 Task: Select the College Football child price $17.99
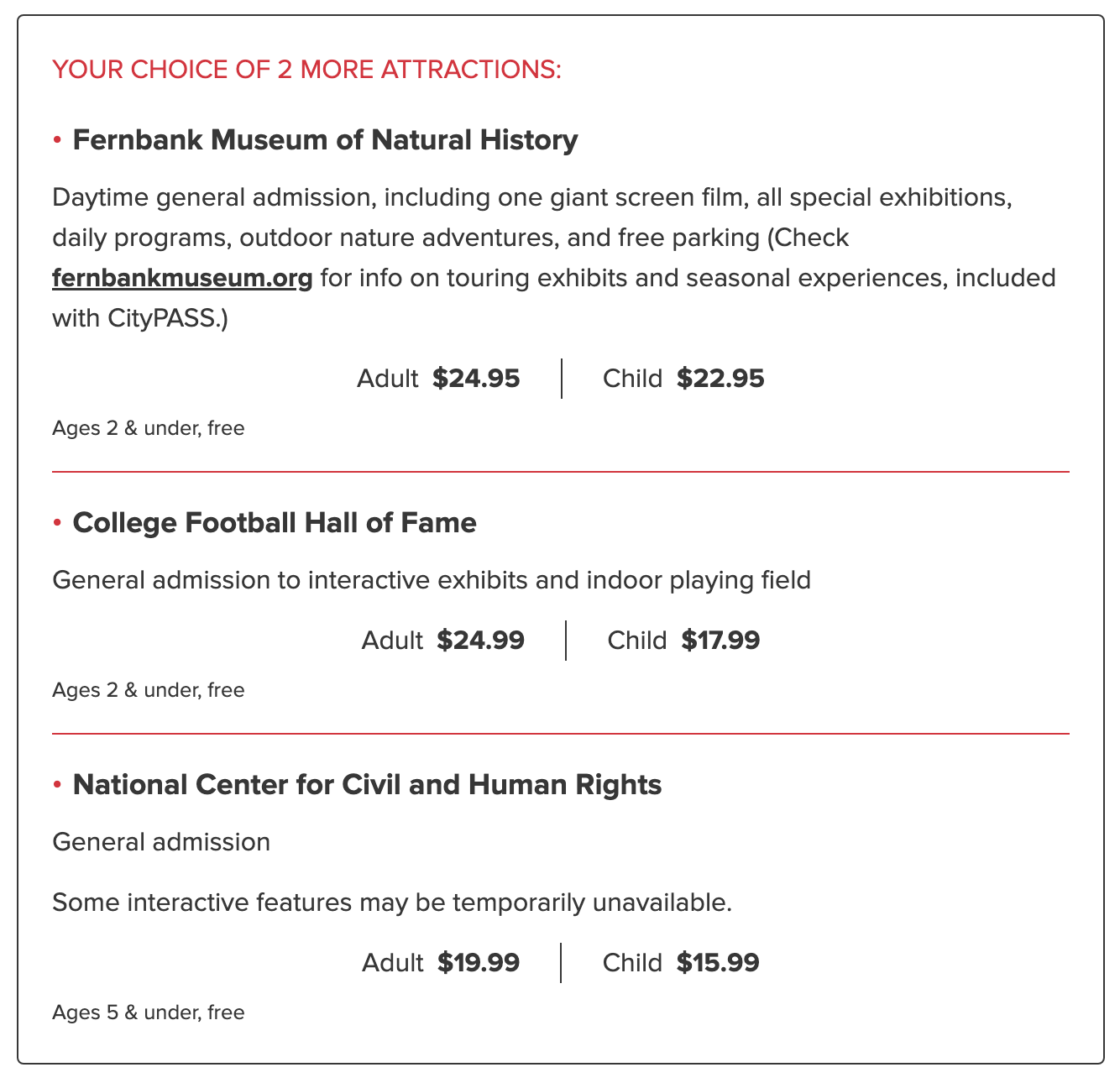720,641
